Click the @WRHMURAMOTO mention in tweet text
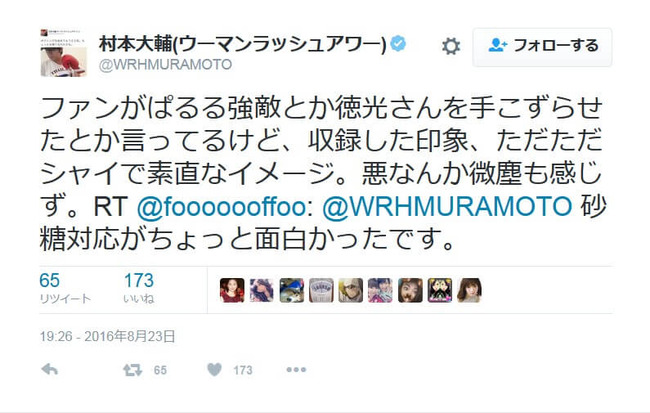The image size is (650, 413). tap(447, 206)
